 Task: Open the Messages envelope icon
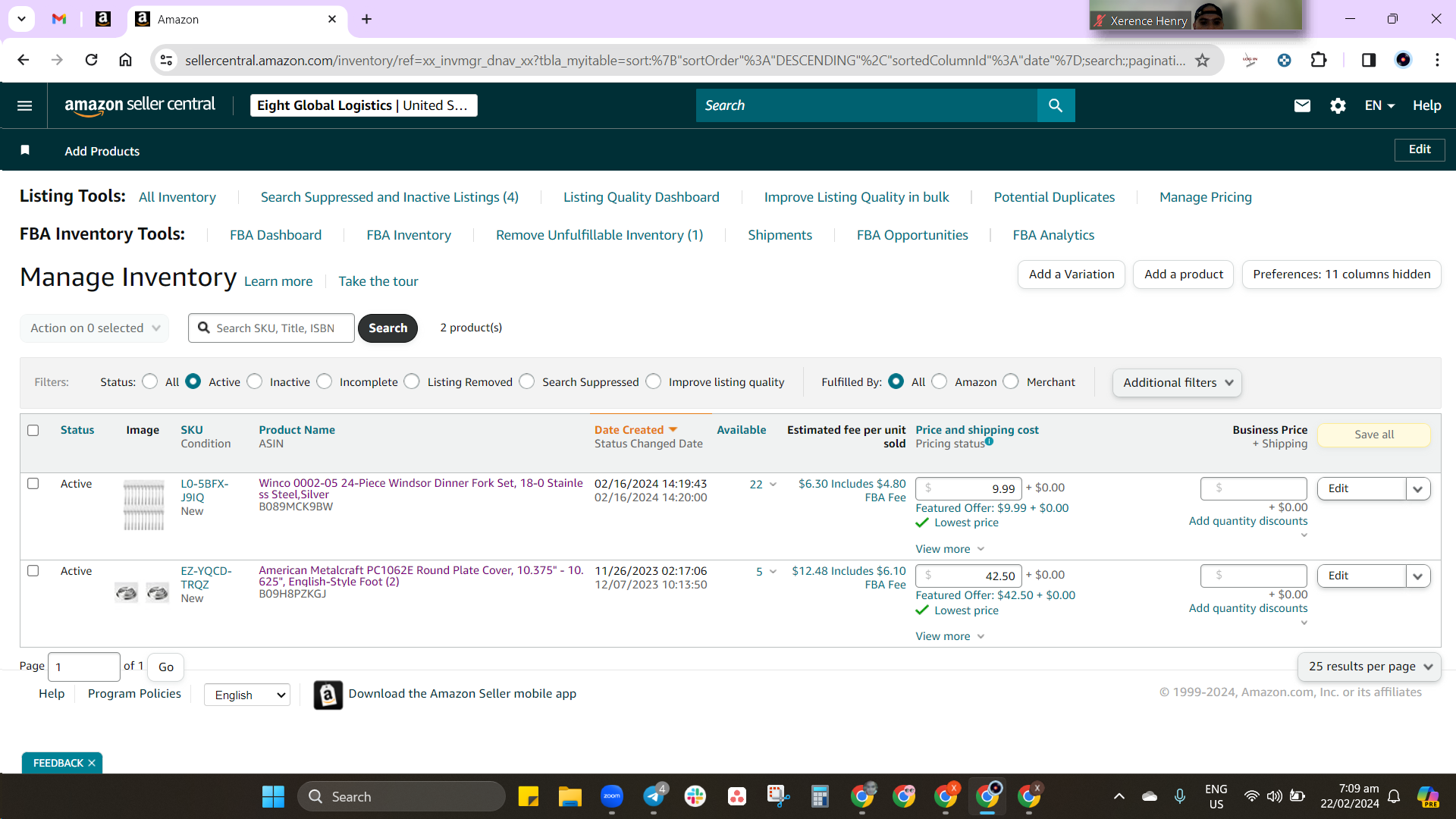[x=1302, y=105]
